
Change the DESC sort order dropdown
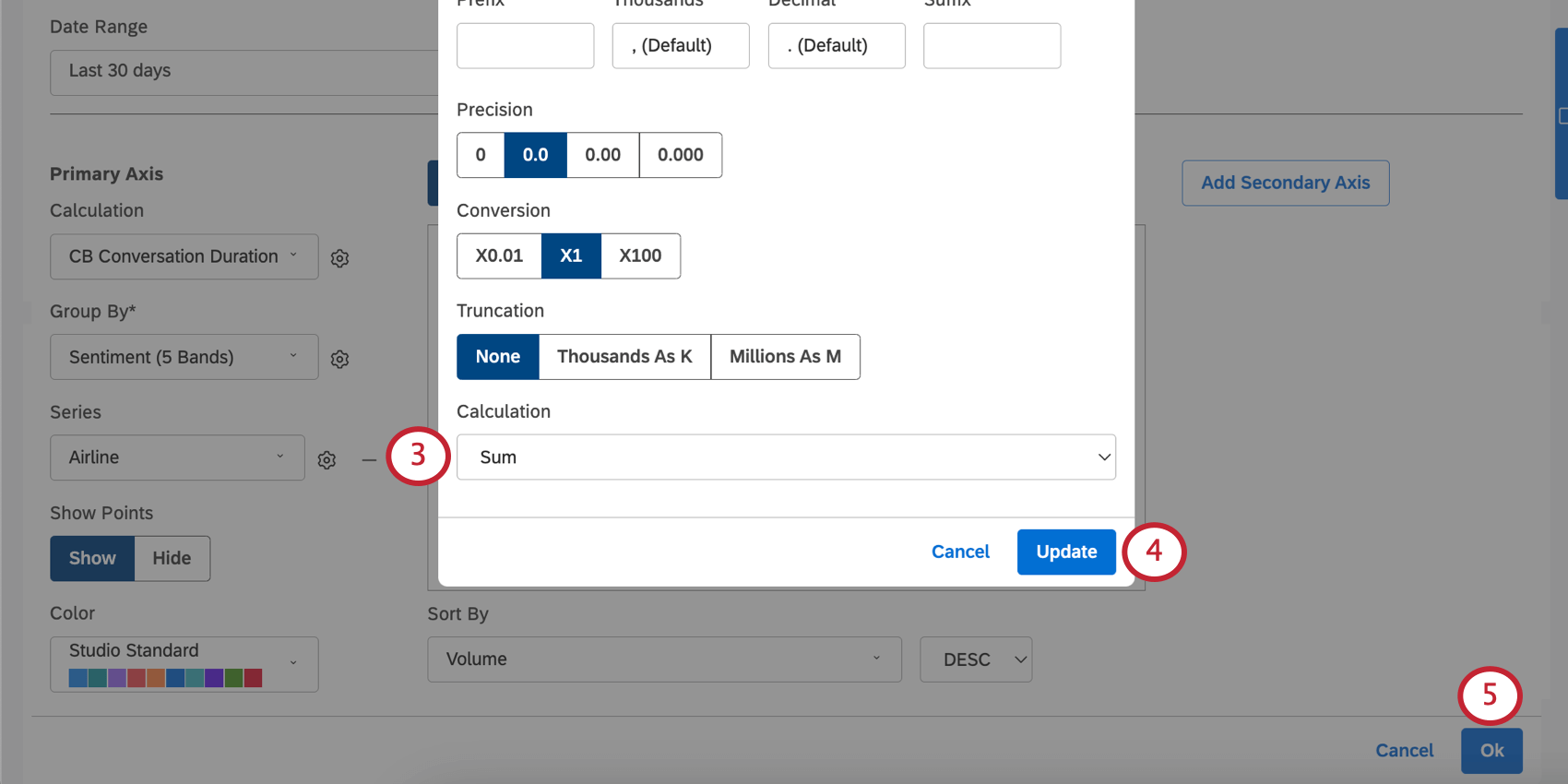coord(975,659)
